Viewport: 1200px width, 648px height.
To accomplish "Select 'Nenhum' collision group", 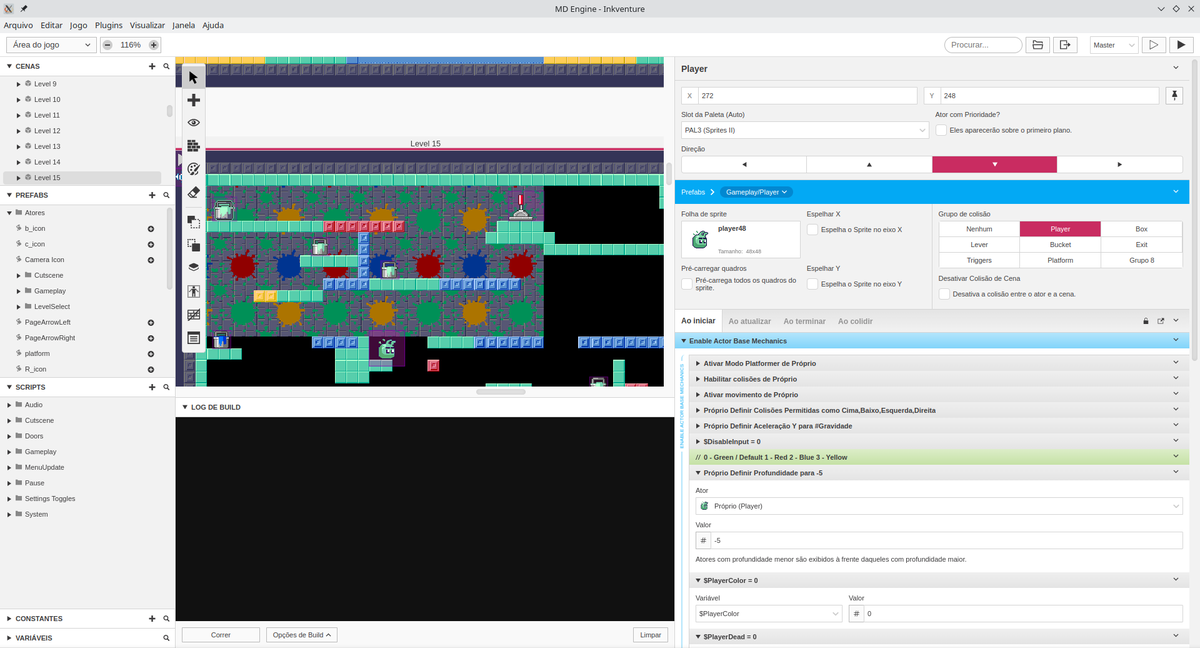I will tap(979, 229).
